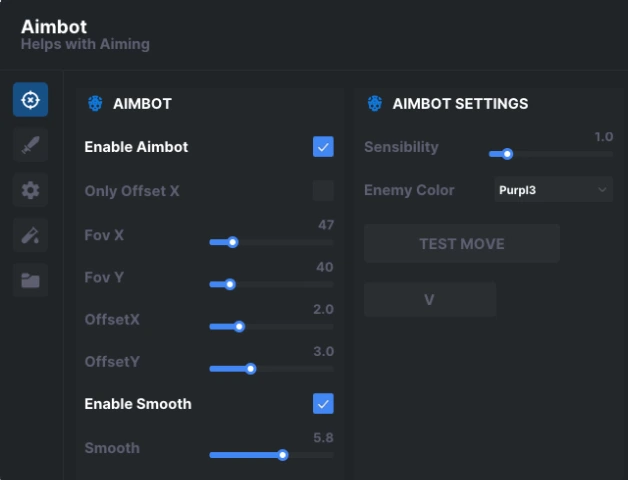Select the paint bucket sidebar icon
Screen dimensions: 628x480
click(30, 235)
